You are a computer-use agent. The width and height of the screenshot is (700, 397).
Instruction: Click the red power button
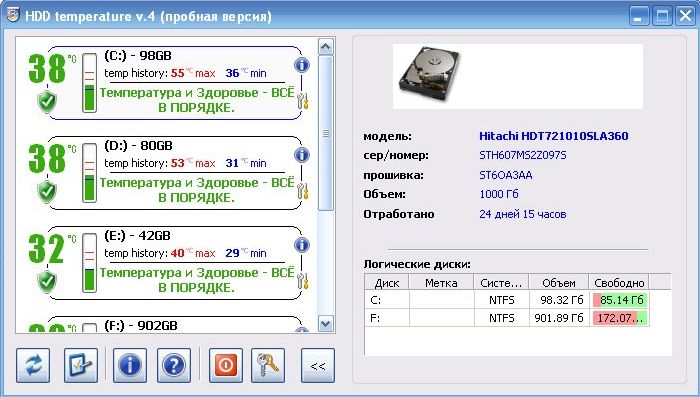(226, 366)
